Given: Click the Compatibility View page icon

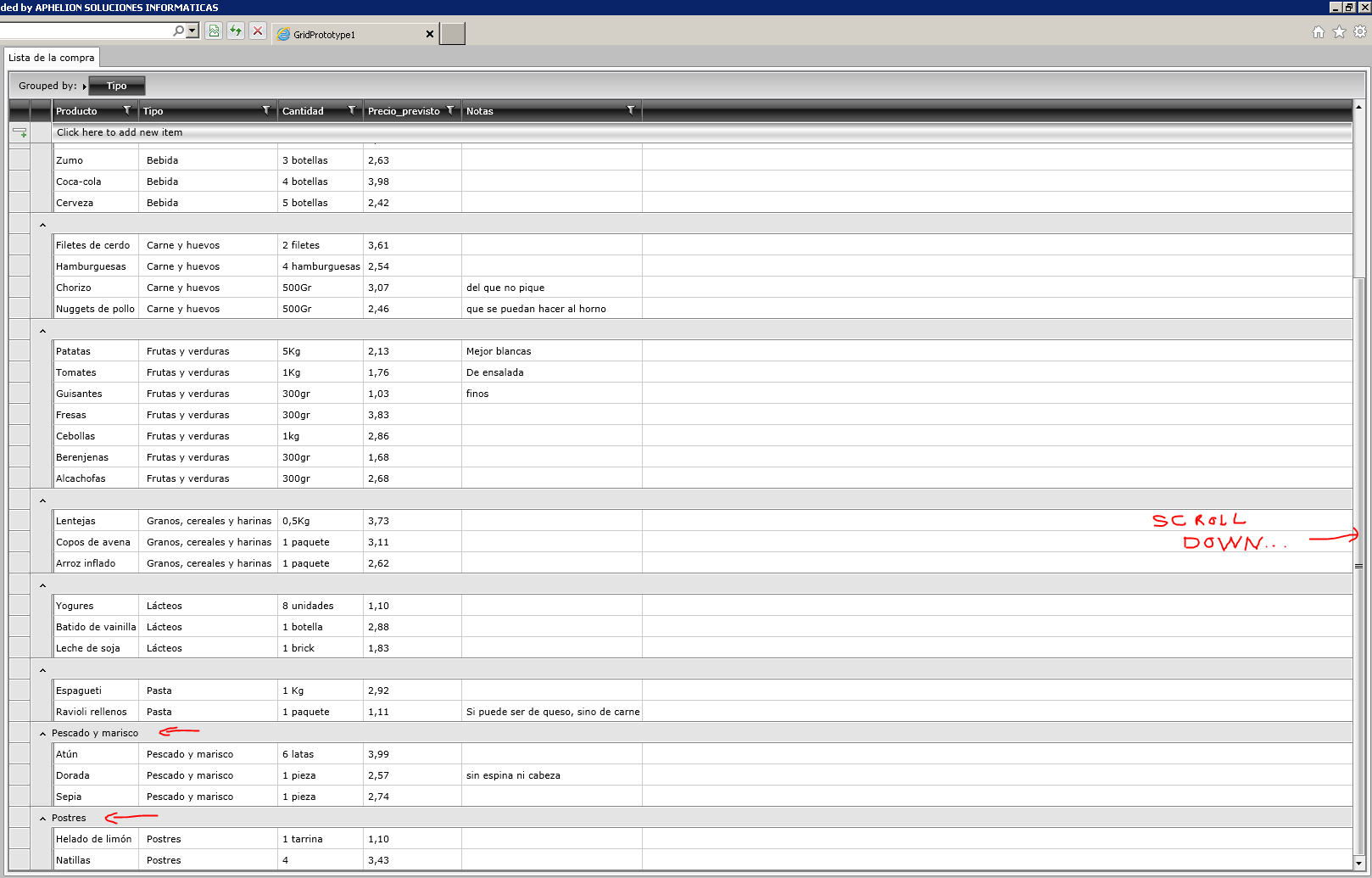Looking at the screenshot, I should pos(214,31).
